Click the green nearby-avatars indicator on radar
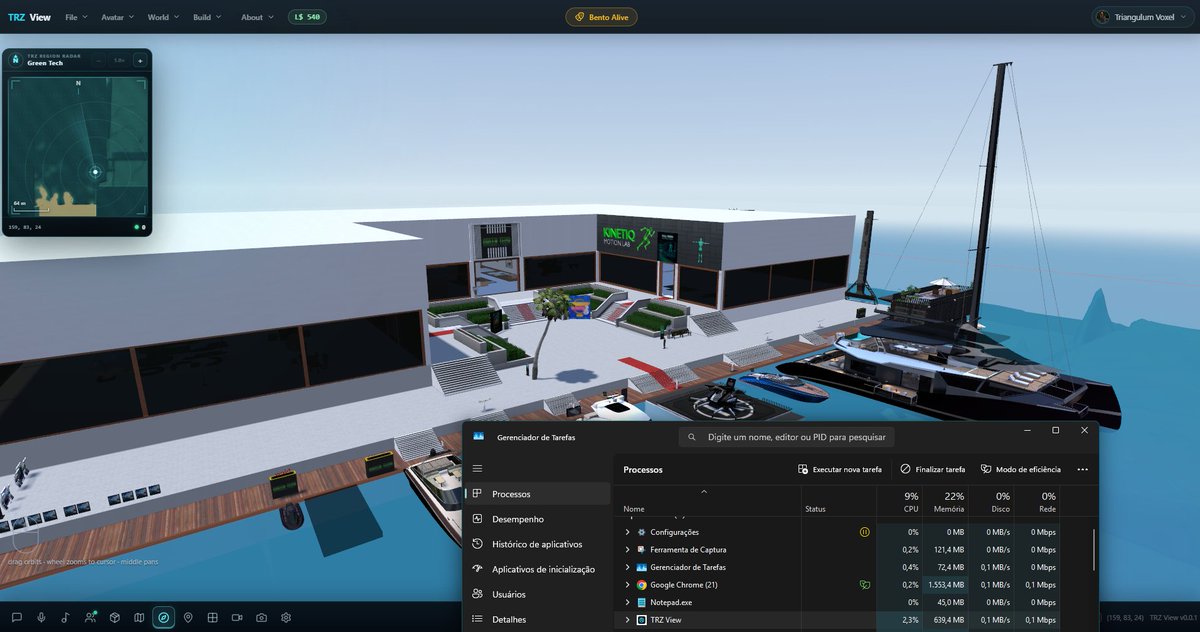 click(x=138, y=227)
